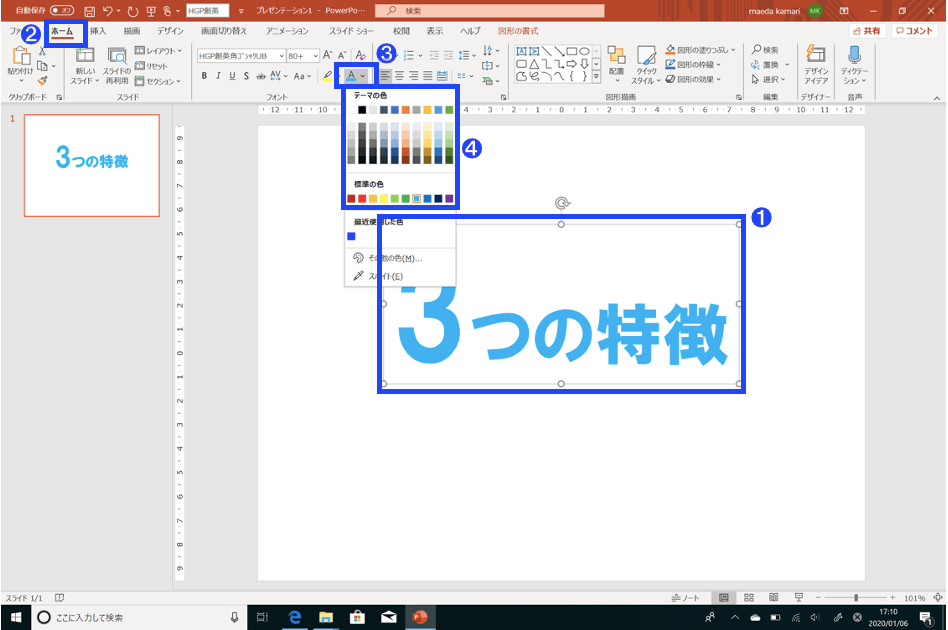
Task: Toggle Italic formatting
Action: click(x=218, y=76)
